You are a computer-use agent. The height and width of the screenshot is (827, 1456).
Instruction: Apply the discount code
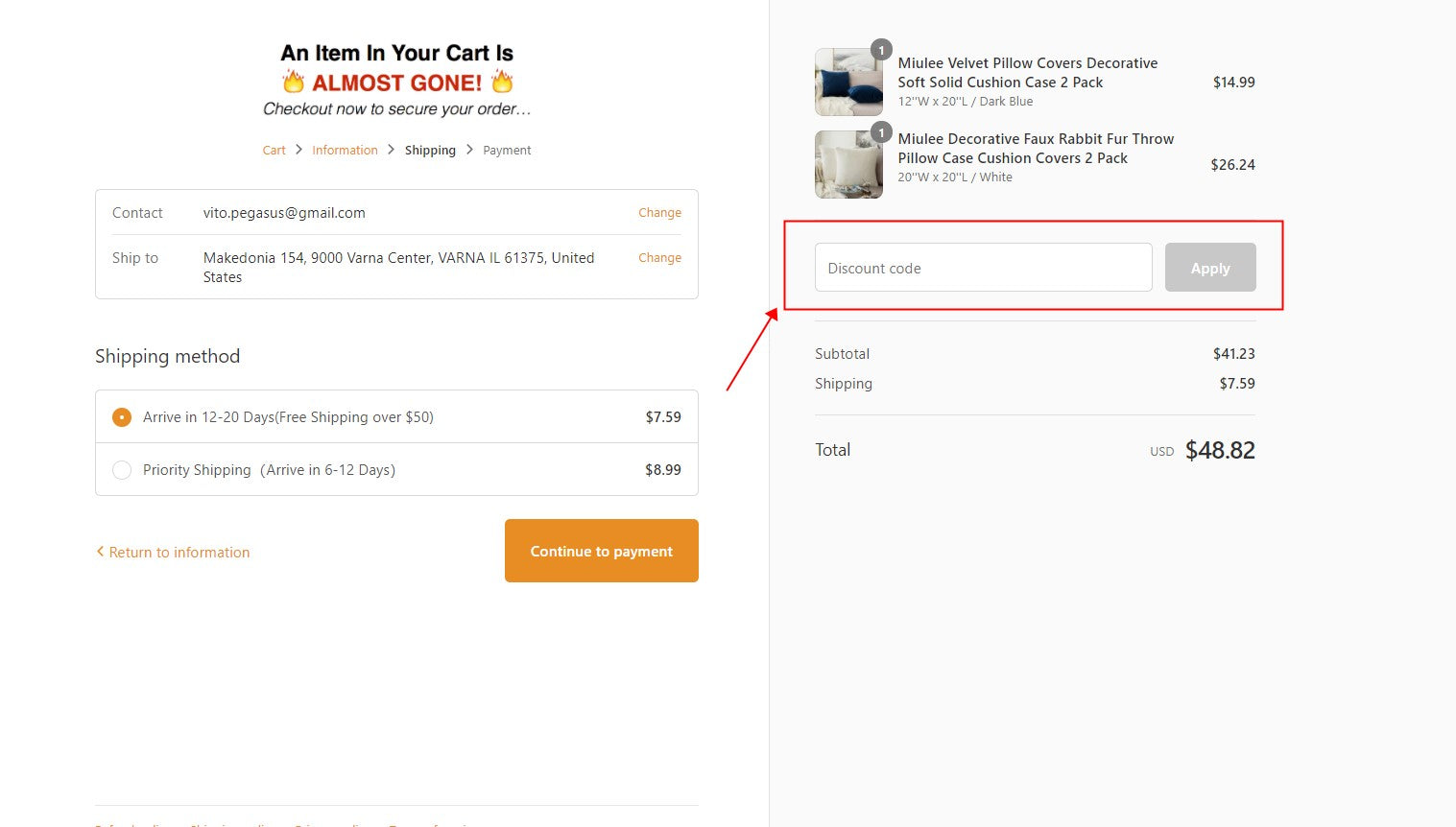(1209, 268)
